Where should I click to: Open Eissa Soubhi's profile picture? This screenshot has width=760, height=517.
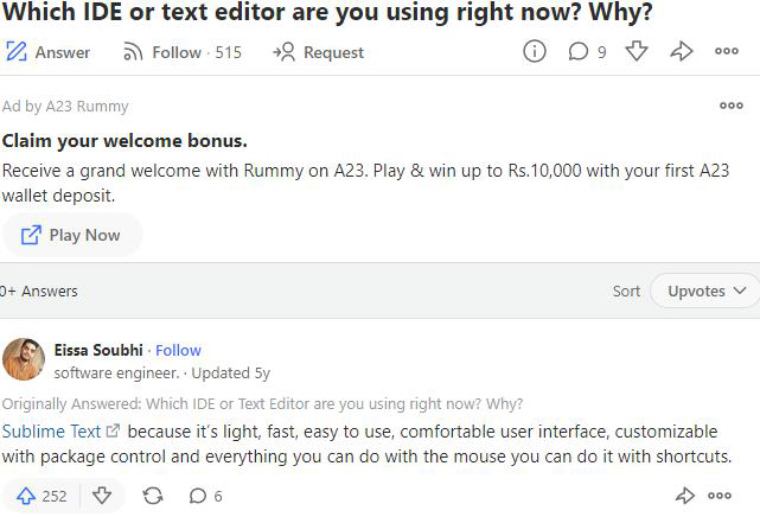23,359
